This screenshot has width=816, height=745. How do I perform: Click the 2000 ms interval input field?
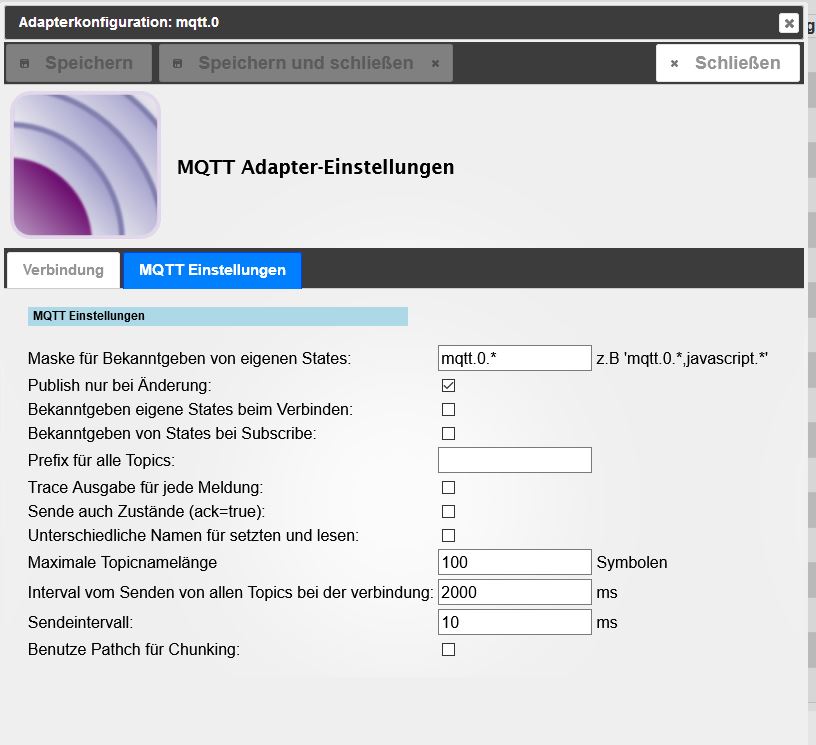click(x=515, y=592)
